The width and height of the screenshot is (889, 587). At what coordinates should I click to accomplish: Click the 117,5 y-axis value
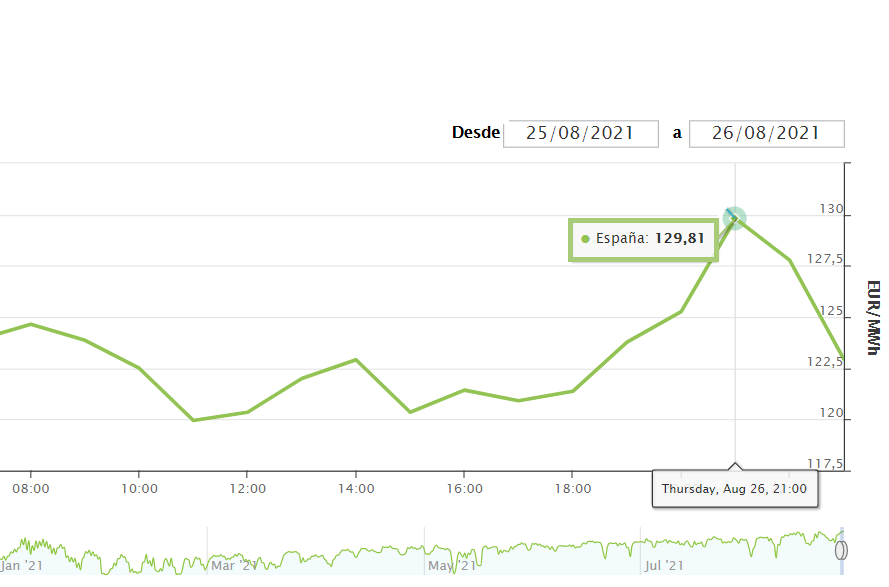[826, 464]
